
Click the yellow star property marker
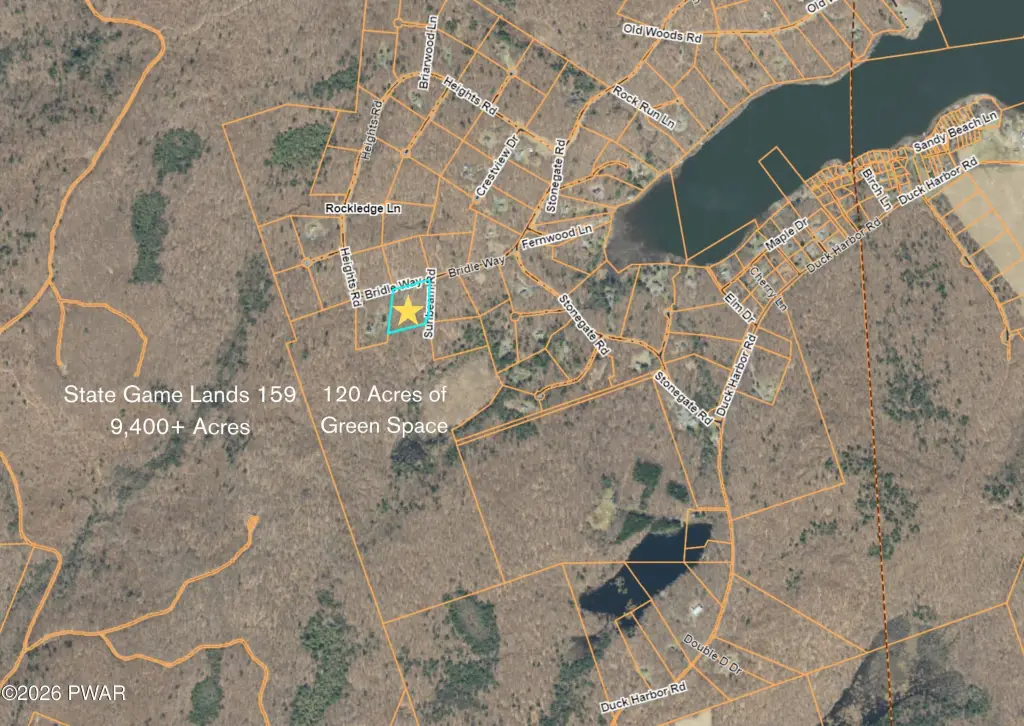click(407, 312)
